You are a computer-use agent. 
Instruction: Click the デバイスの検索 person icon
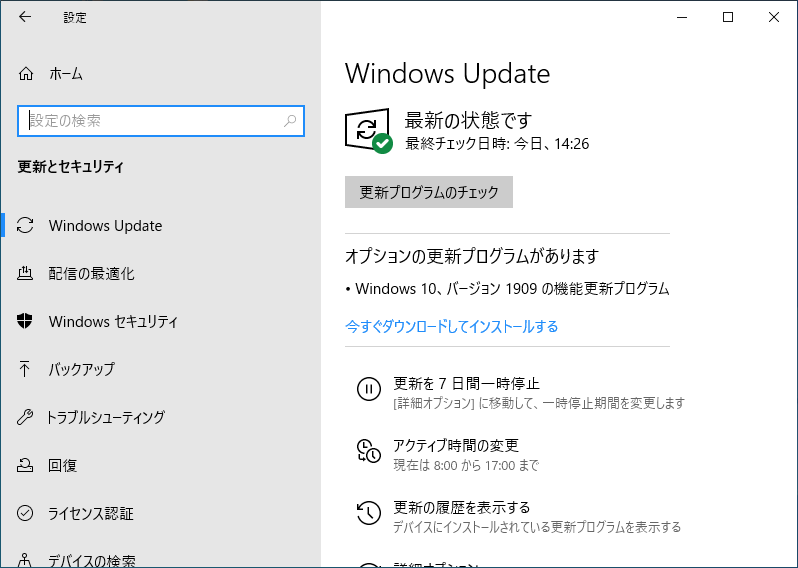pyautogui.click(x=25, y=560)
